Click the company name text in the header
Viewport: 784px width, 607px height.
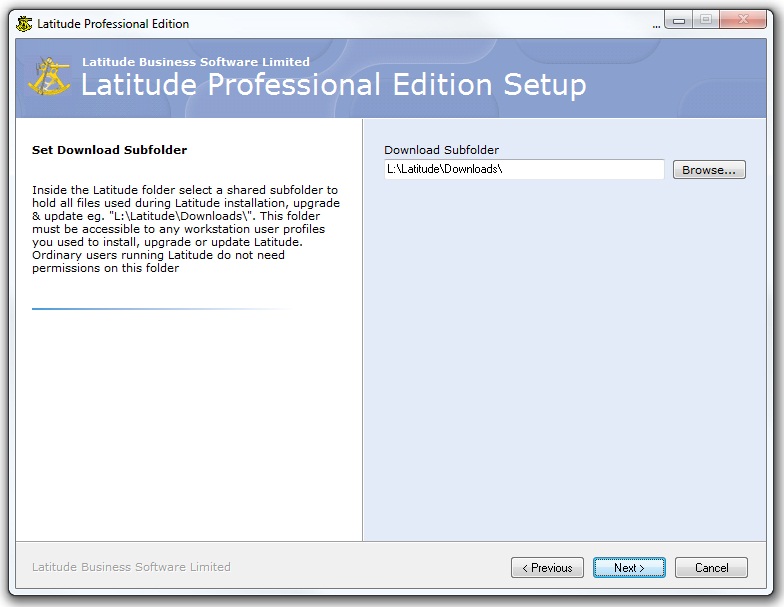click(196, 62)
